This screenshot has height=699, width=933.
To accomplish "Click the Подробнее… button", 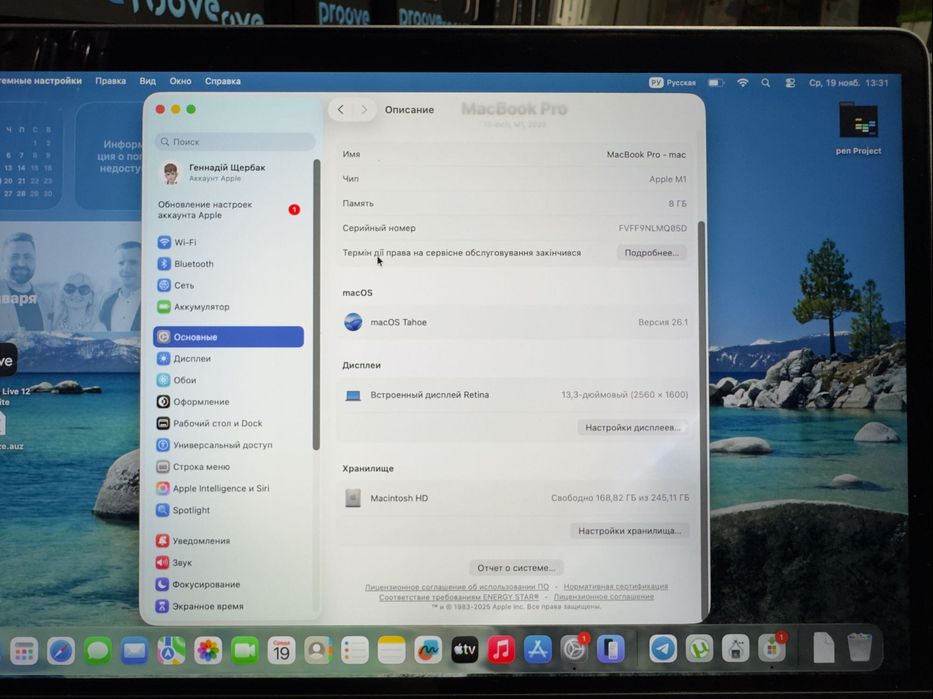I will pos(652,253).
